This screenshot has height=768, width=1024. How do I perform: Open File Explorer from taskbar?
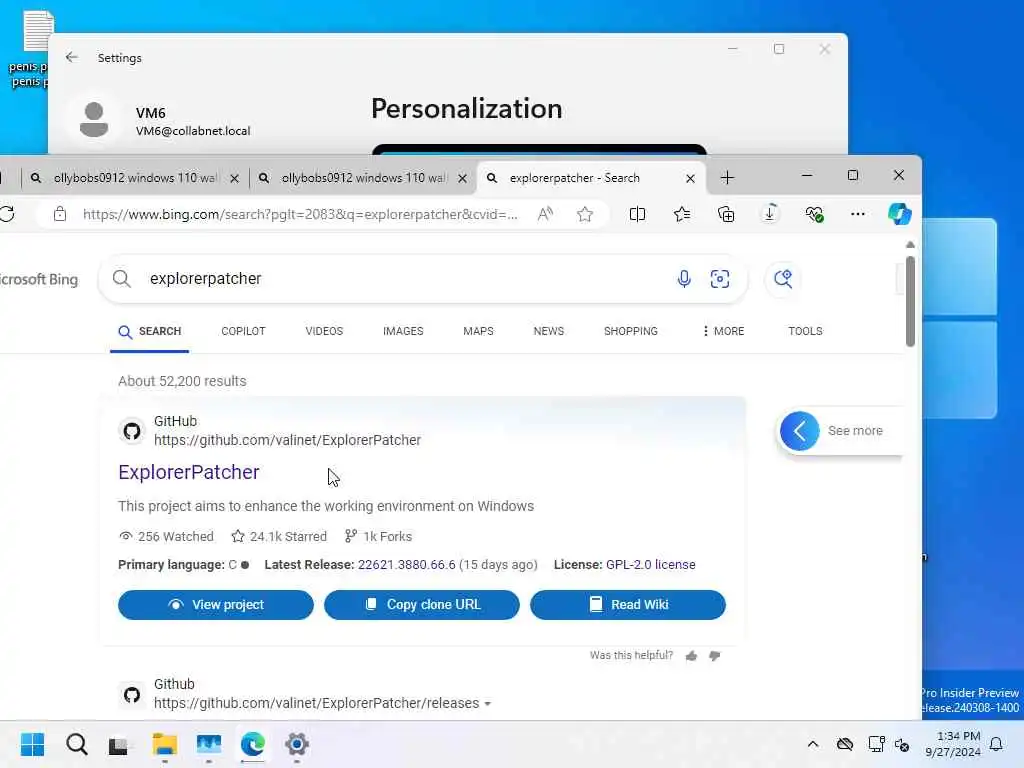tap(165, 744)
